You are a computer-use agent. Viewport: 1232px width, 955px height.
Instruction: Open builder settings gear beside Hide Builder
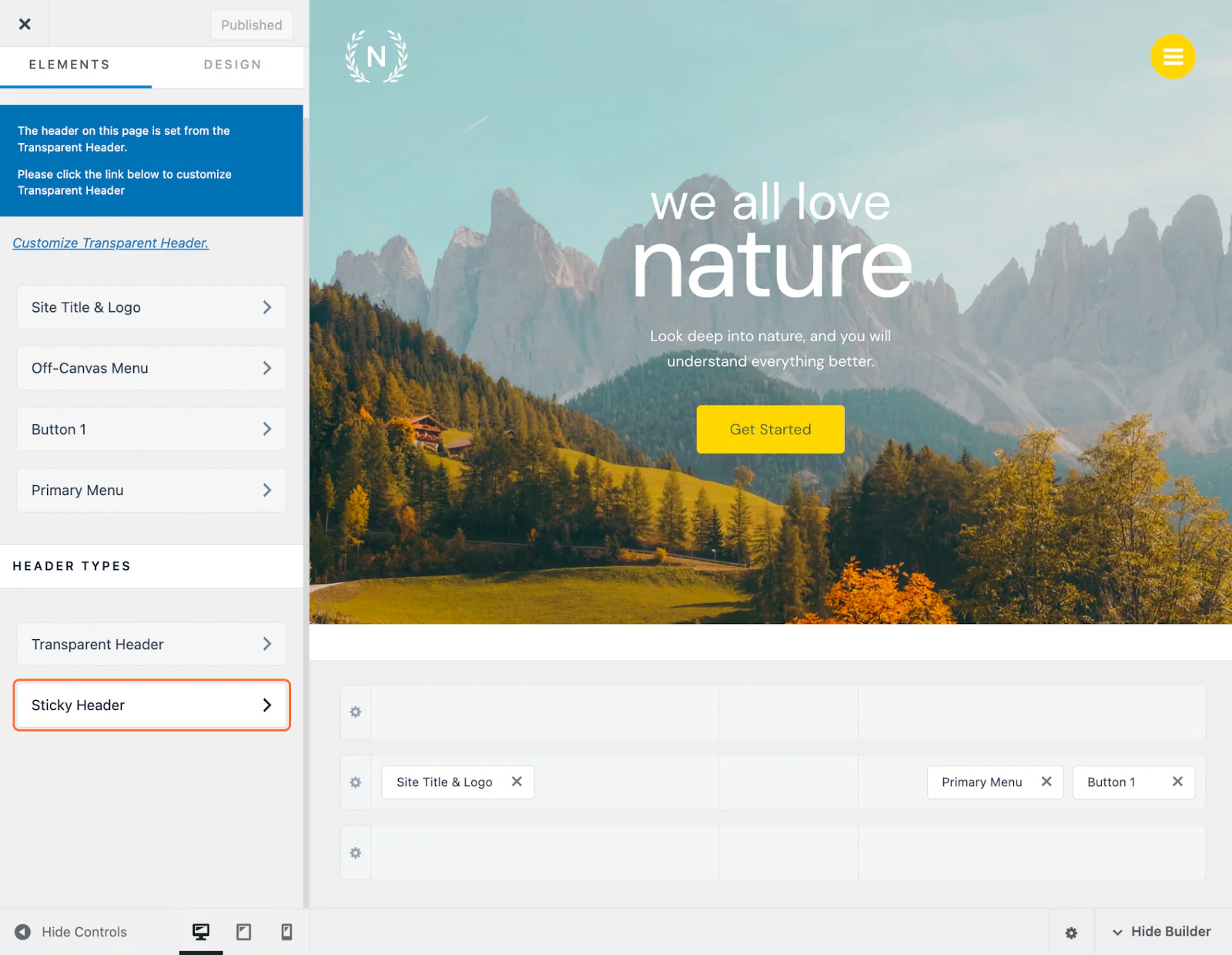pyautogui.click(x=1071, y=933)
